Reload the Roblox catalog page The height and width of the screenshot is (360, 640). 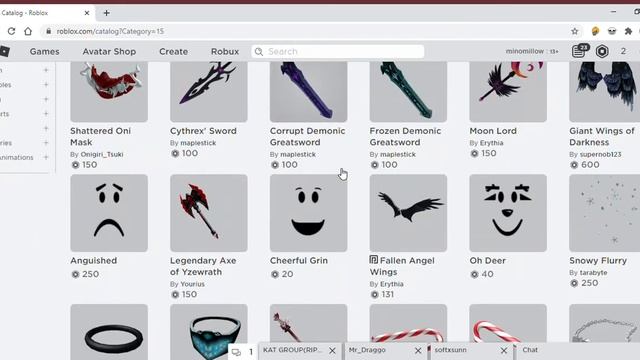[x=11, y=31]
